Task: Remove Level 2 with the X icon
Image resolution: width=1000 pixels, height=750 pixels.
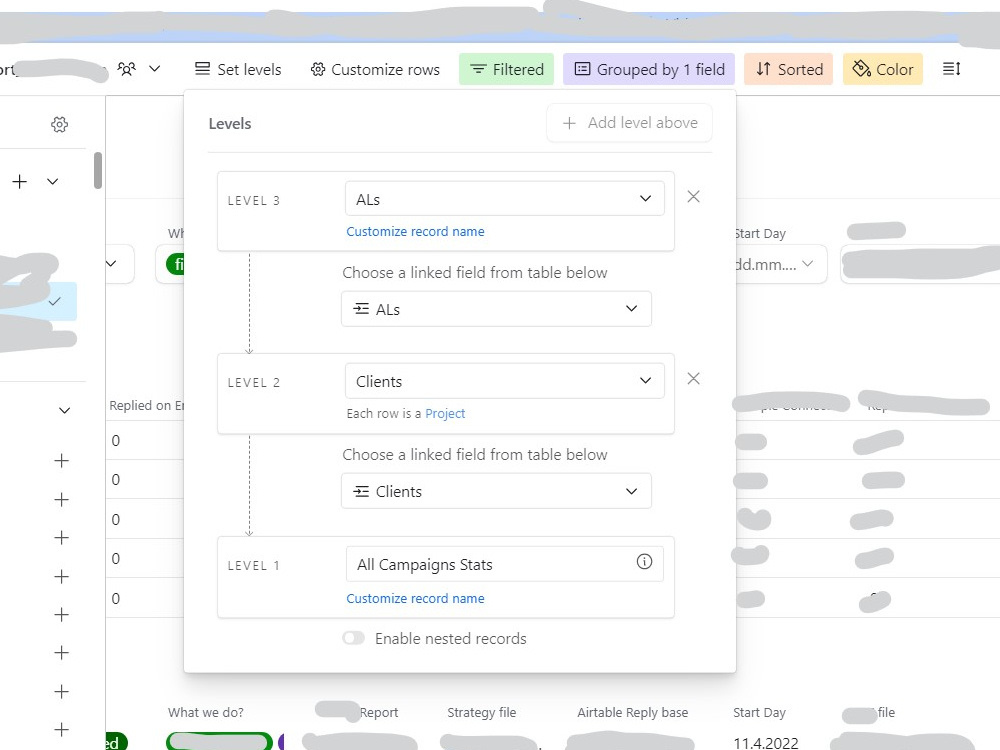Action: pos(693,379)
